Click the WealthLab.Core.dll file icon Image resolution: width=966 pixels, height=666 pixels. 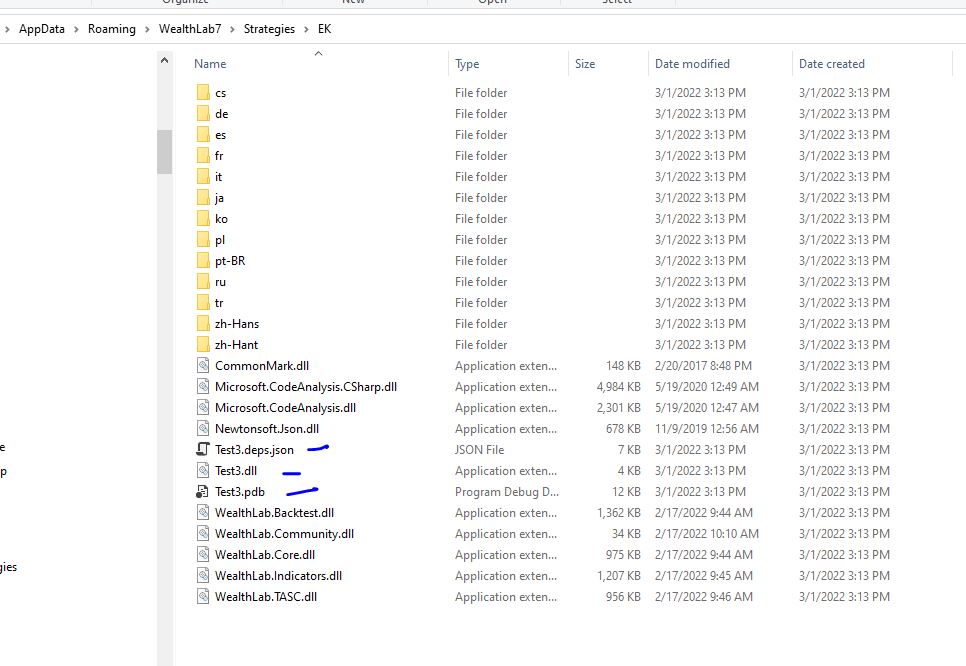click(203, 554)
